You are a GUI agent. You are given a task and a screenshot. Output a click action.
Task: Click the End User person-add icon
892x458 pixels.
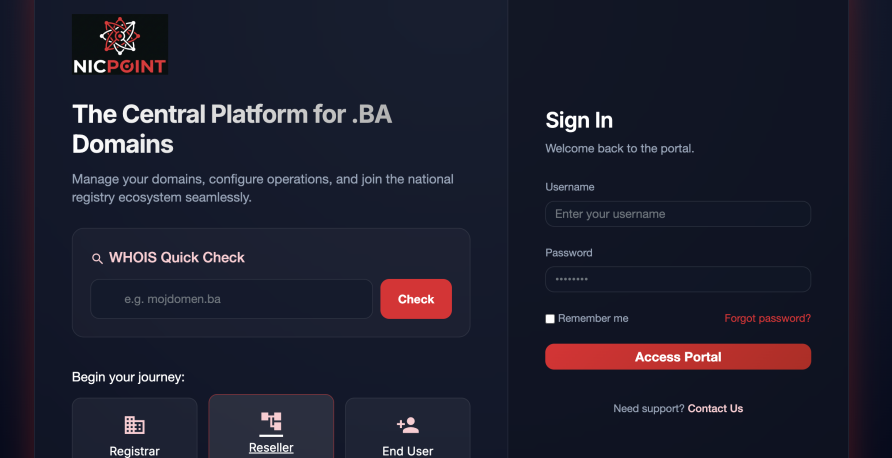click(407, 425)
